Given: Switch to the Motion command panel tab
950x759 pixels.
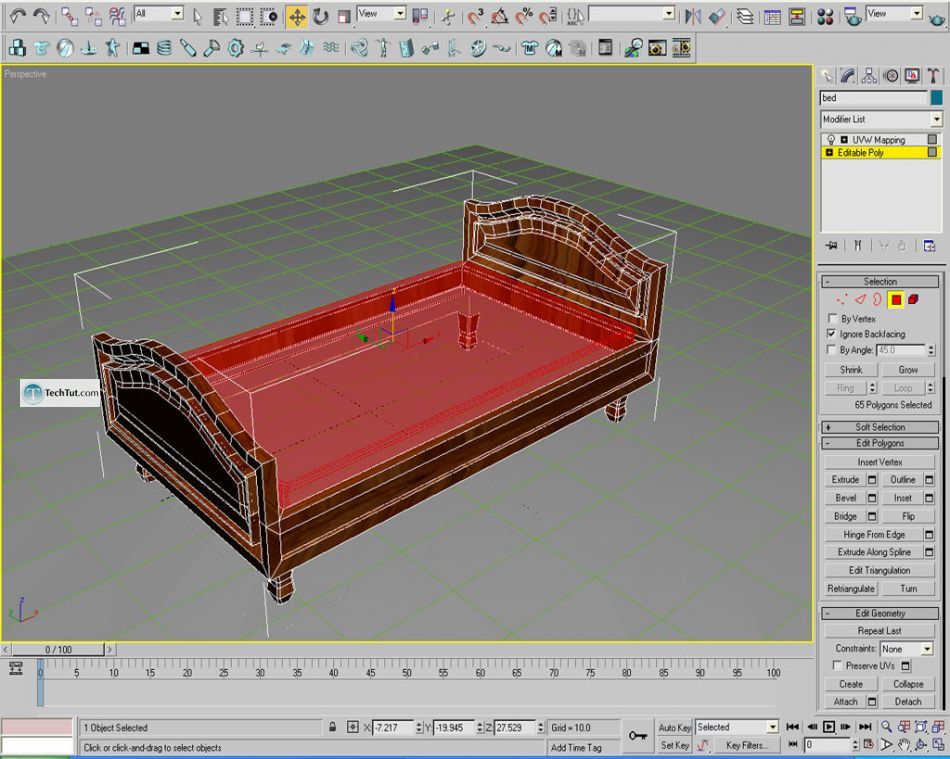Looking at the screenshot, I should [891, 76].
